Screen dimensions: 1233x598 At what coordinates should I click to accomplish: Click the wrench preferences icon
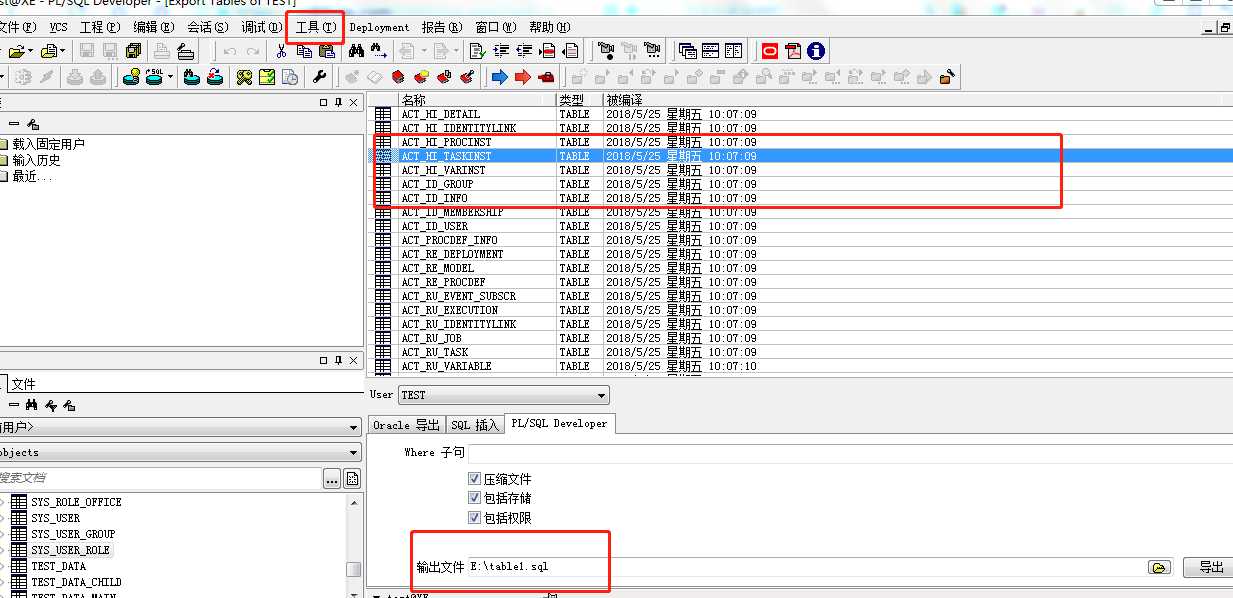click(320, 76)
